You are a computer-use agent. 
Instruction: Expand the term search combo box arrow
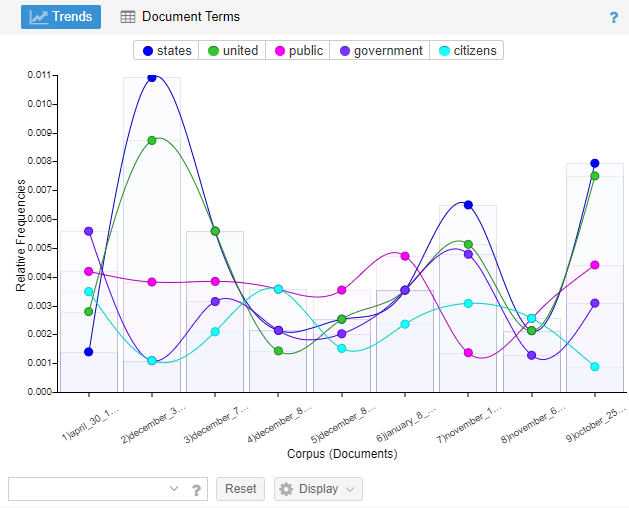174,489
